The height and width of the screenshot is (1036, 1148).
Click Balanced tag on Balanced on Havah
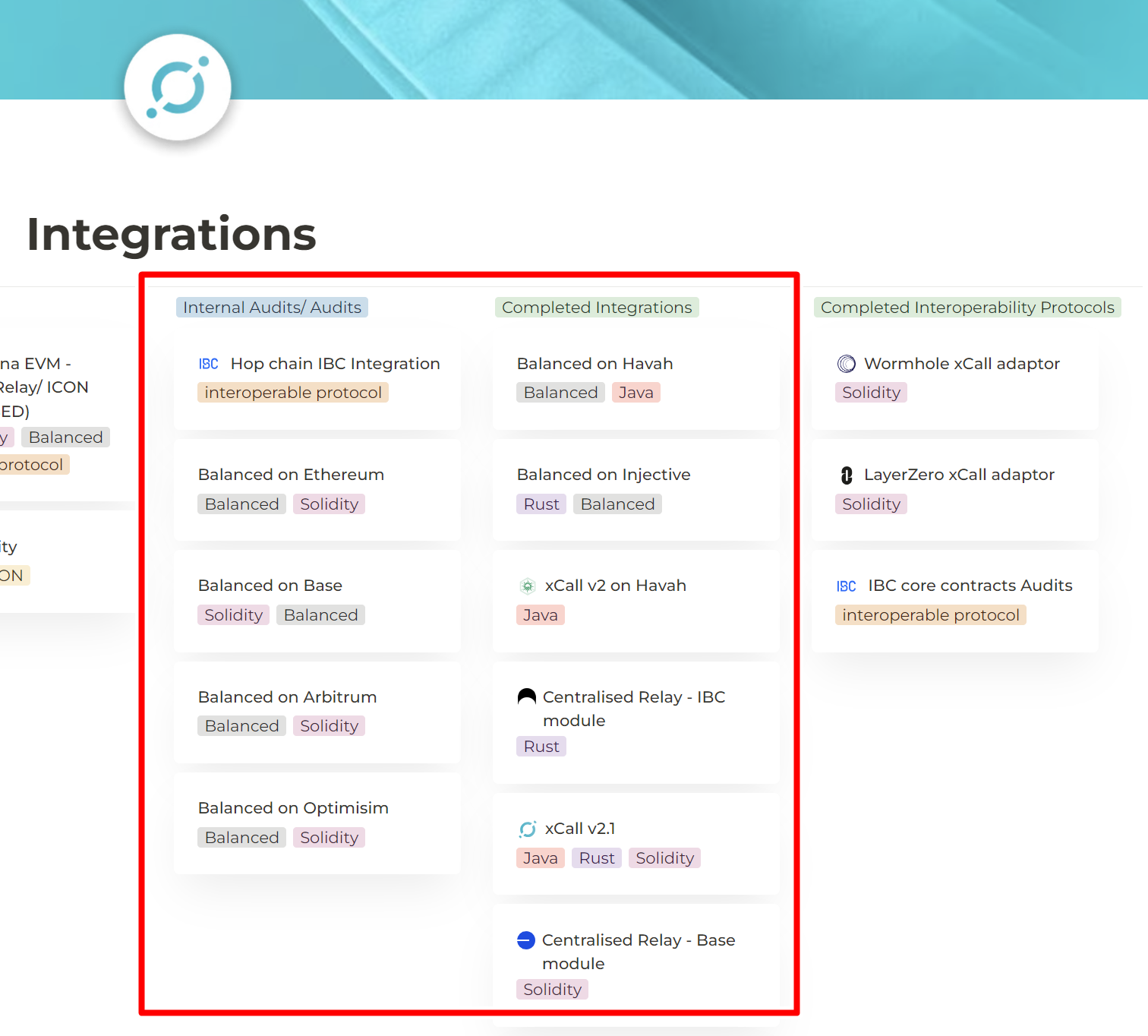561,393
